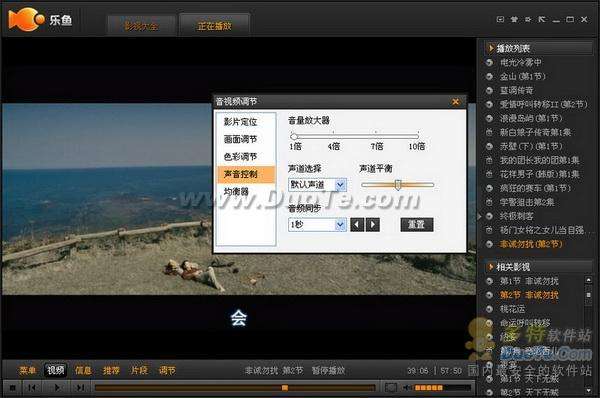Click the 声道平衡 balance slider
The width and height of the screenshot is (600, 398).
[x=398, y=185]
